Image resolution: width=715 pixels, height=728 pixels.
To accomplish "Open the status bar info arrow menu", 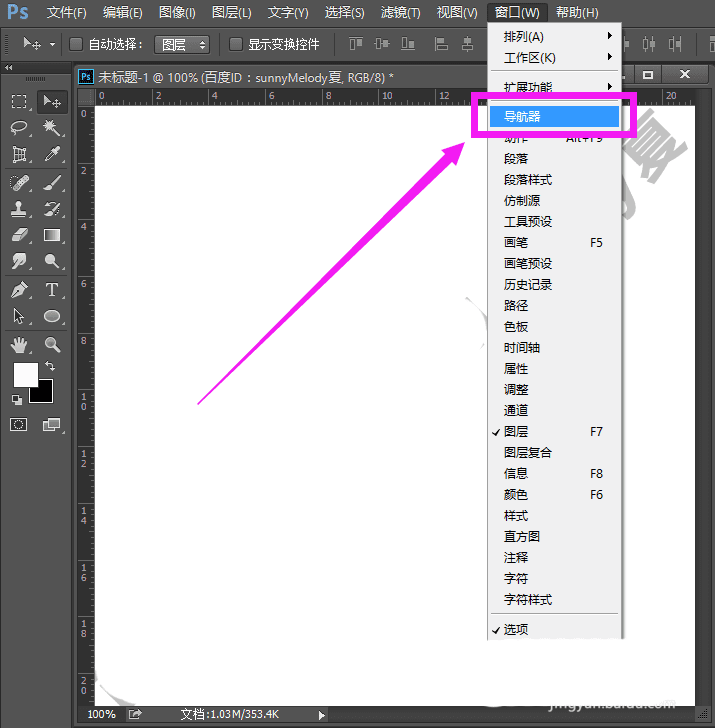I will 322,715.
